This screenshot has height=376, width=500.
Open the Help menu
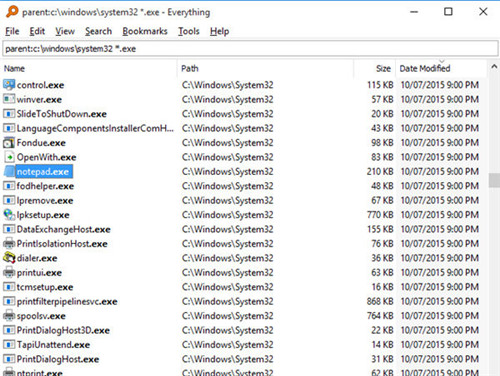tap(219, 31)
